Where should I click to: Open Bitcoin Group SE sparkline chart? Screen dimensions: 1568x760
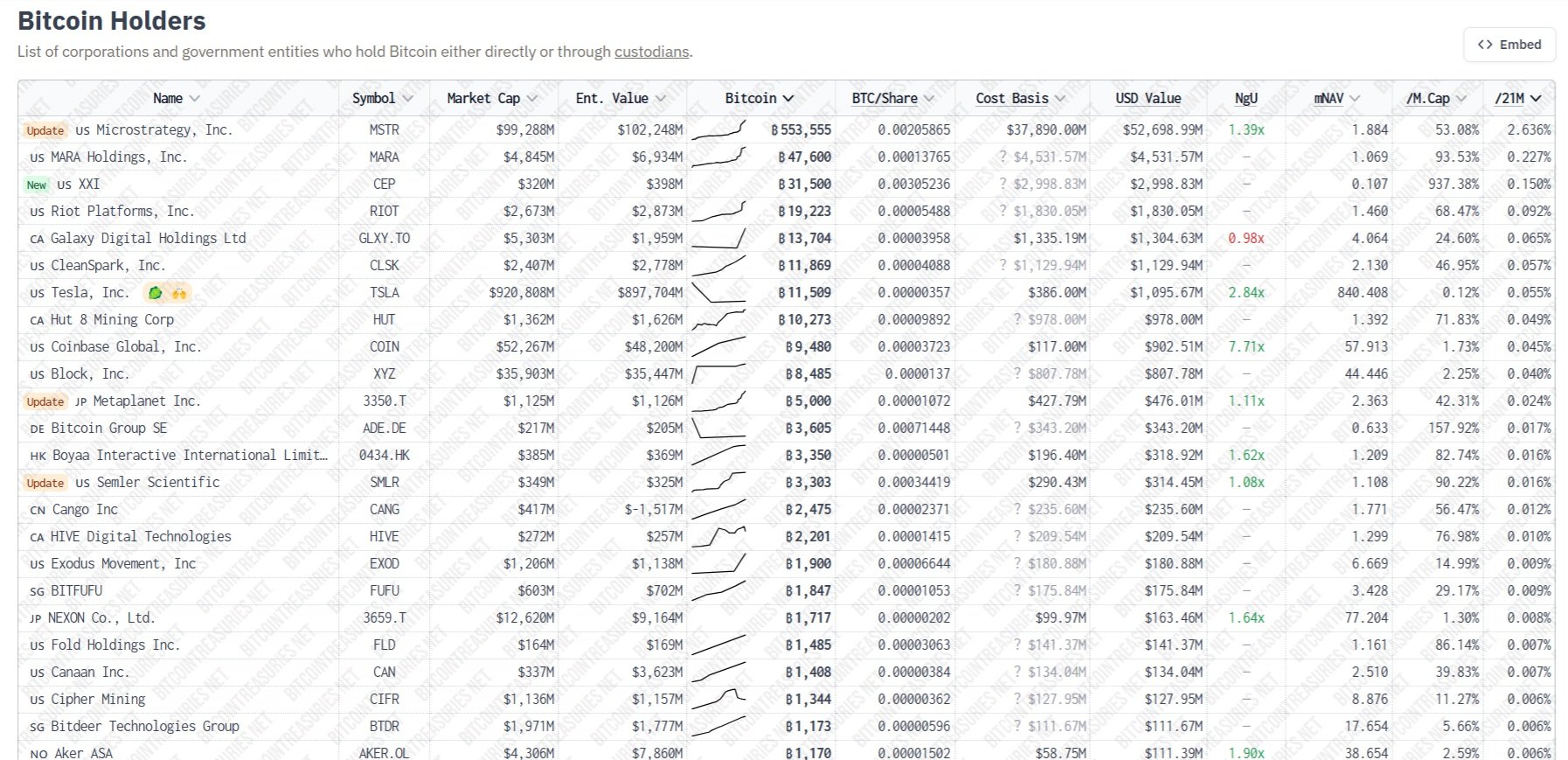[x=718, y=428]
